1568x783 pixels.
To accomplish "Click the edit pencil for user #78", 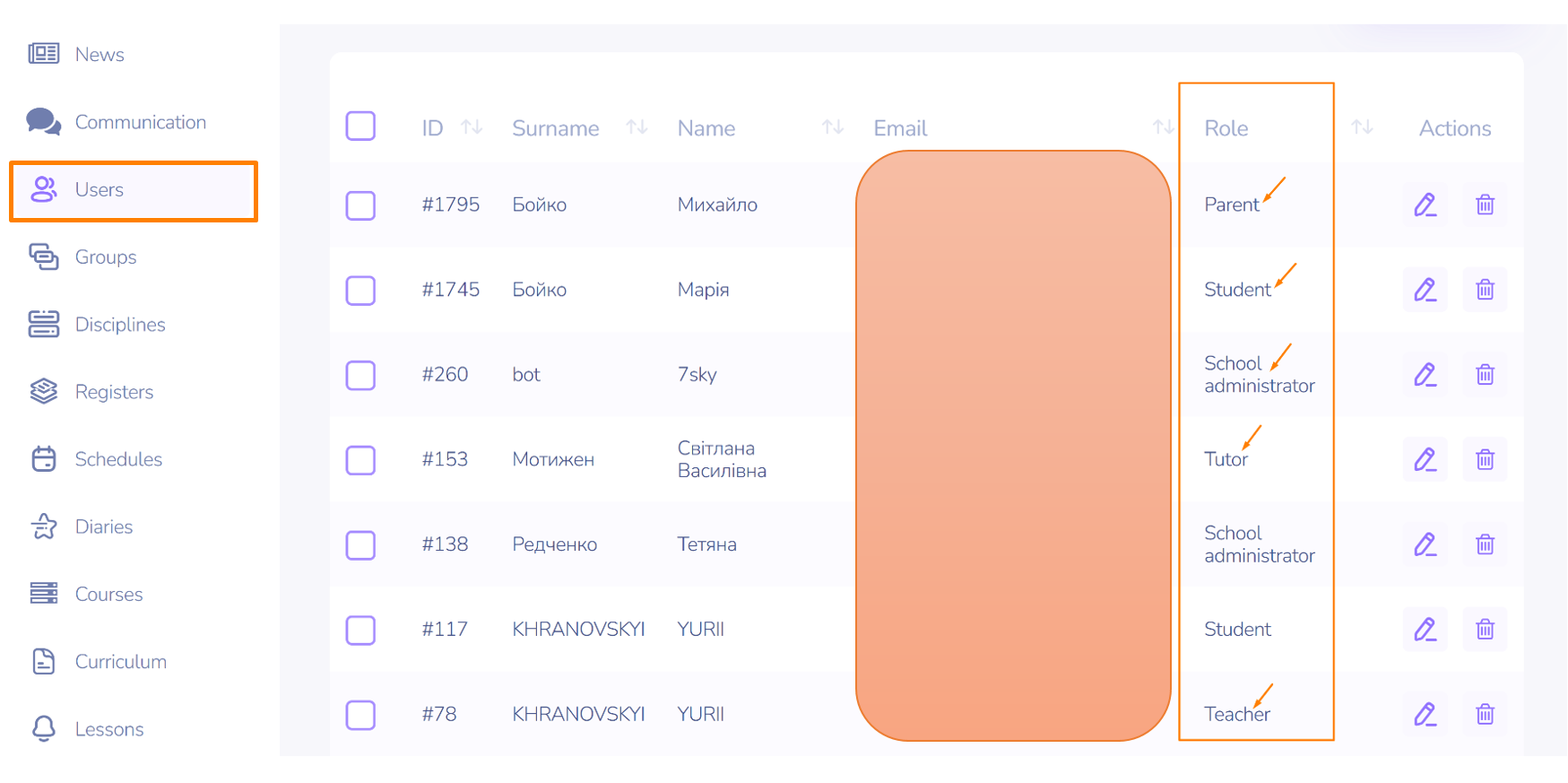I will 1425,714.
